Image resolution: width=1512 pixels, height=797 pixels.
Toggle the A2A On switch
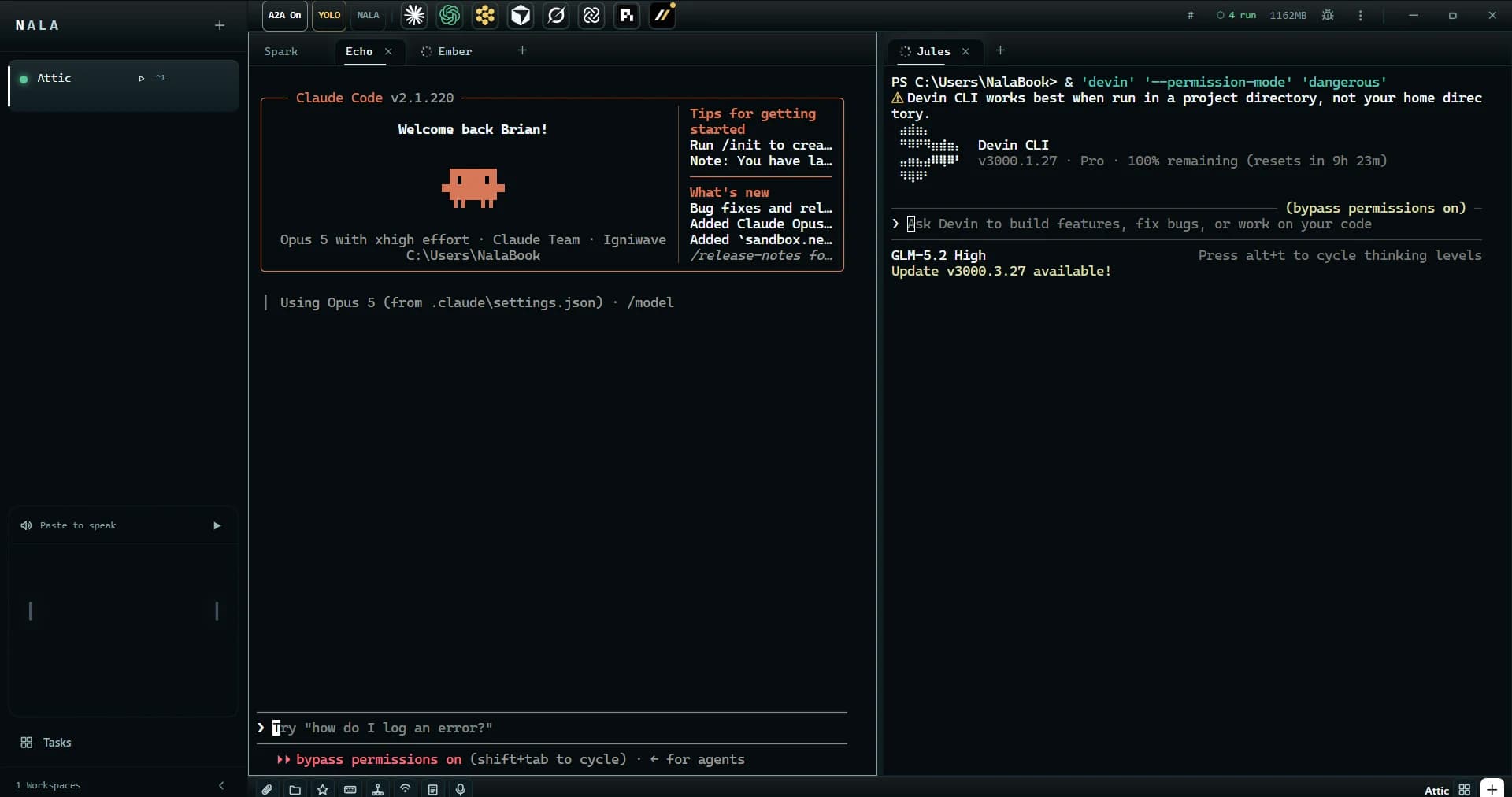(x=284, y=15)
